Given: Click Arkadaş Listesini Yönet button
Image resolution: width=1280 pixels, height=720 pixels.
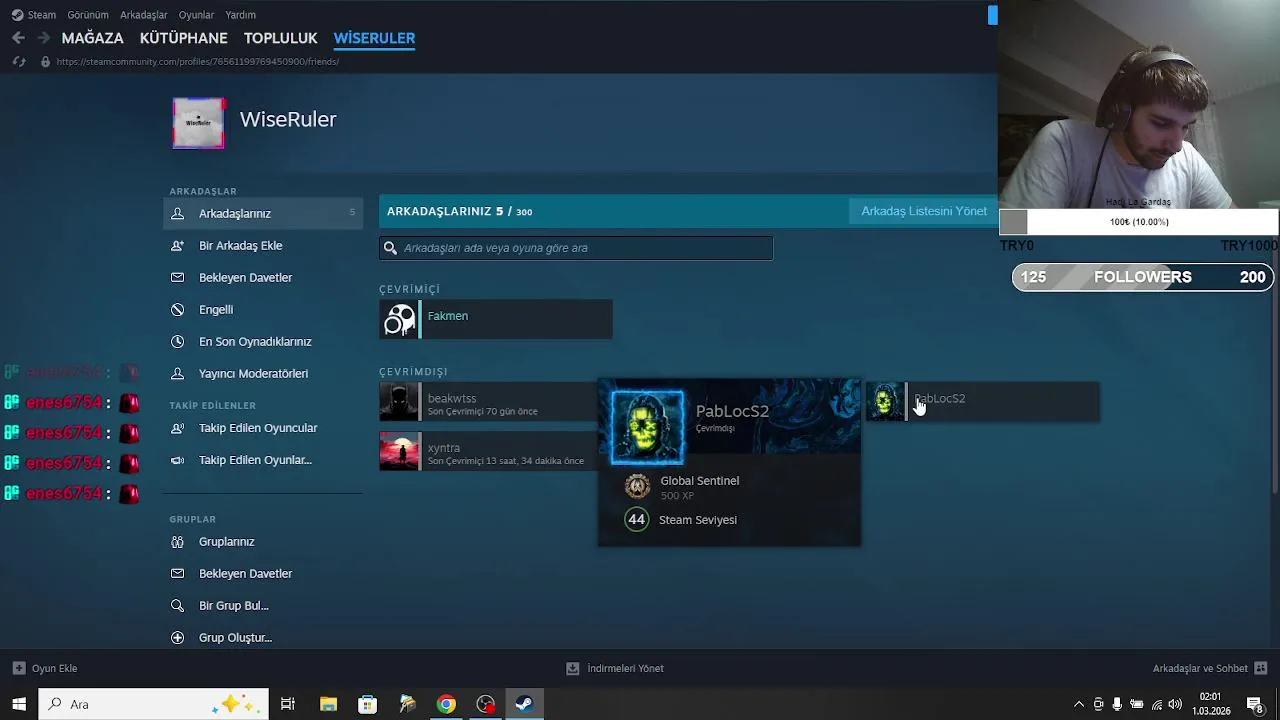Looking at the screenshot, I should coord(924,211).
